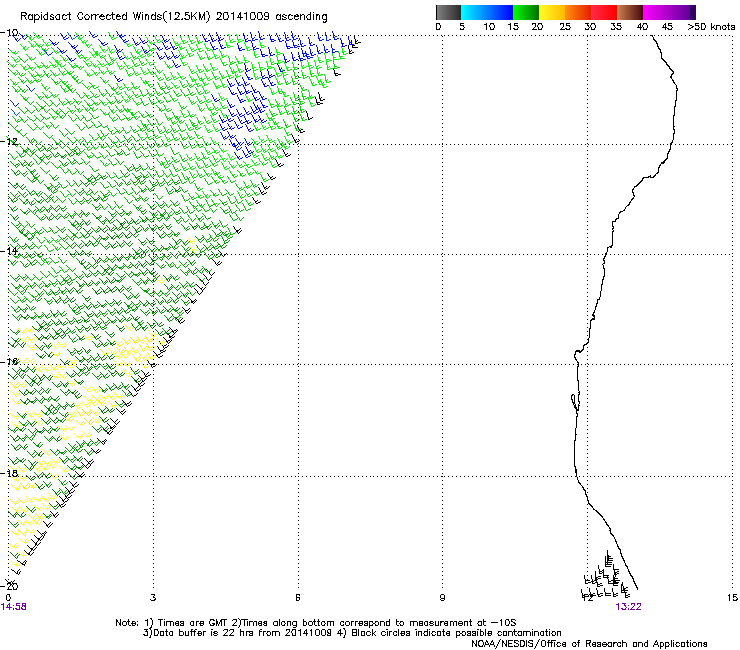740x650 pixels.
Task: Click the yellow 20-25 knots legend segment
Action: point(552,12)
